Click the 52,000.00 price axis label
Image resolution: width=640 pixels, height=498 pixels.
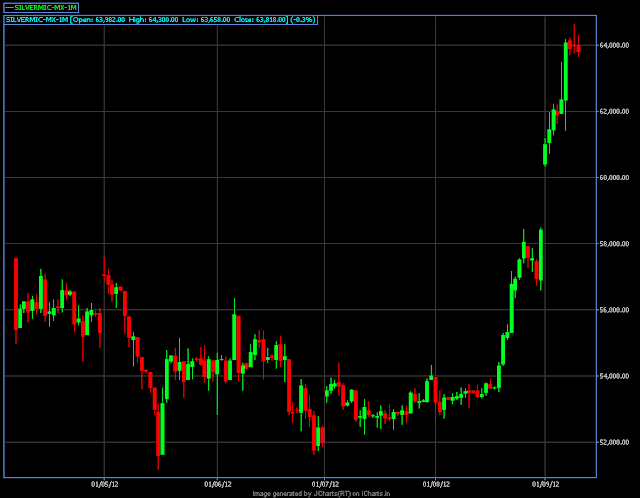(614, 442)
